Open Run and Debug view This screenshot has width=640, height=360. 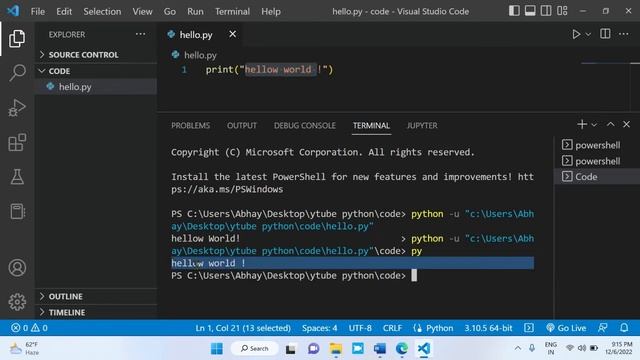[17, 108]
